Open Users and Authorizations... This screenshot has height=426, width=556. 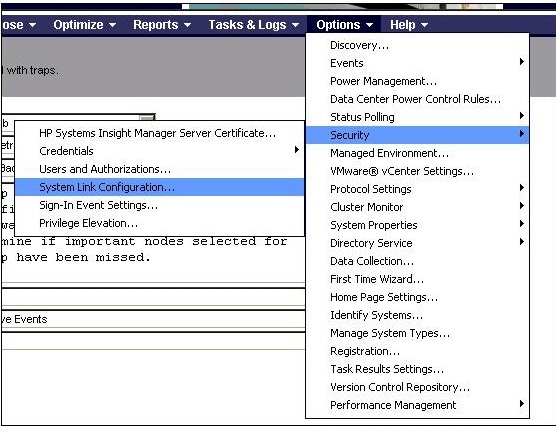pyautogui.click(x=159, y=169)
